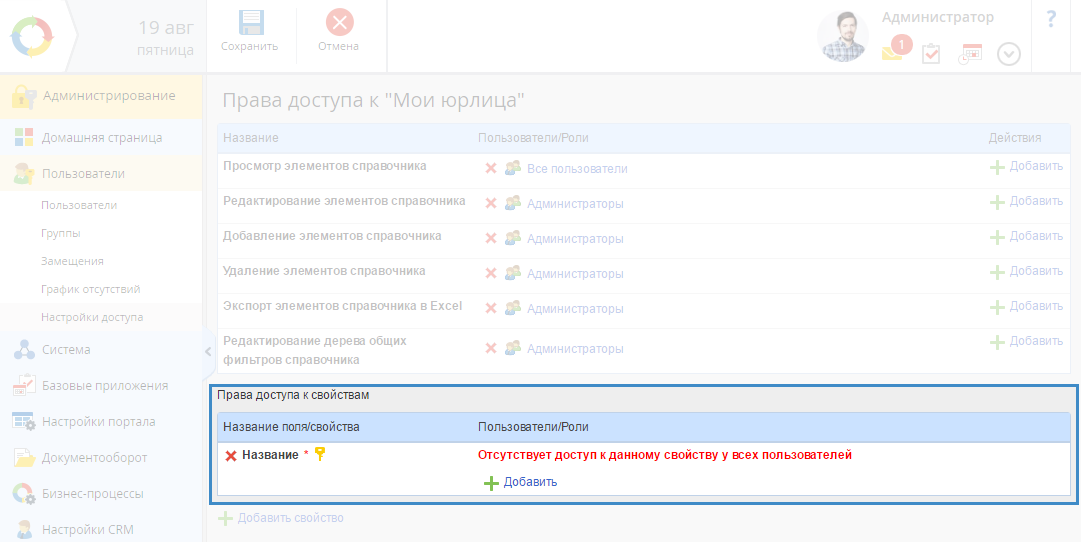Screen dimensions: 1081x542
Task: Open Настройки доступа in sidebar
Action: pyautogui.click(x=92, y=317)
